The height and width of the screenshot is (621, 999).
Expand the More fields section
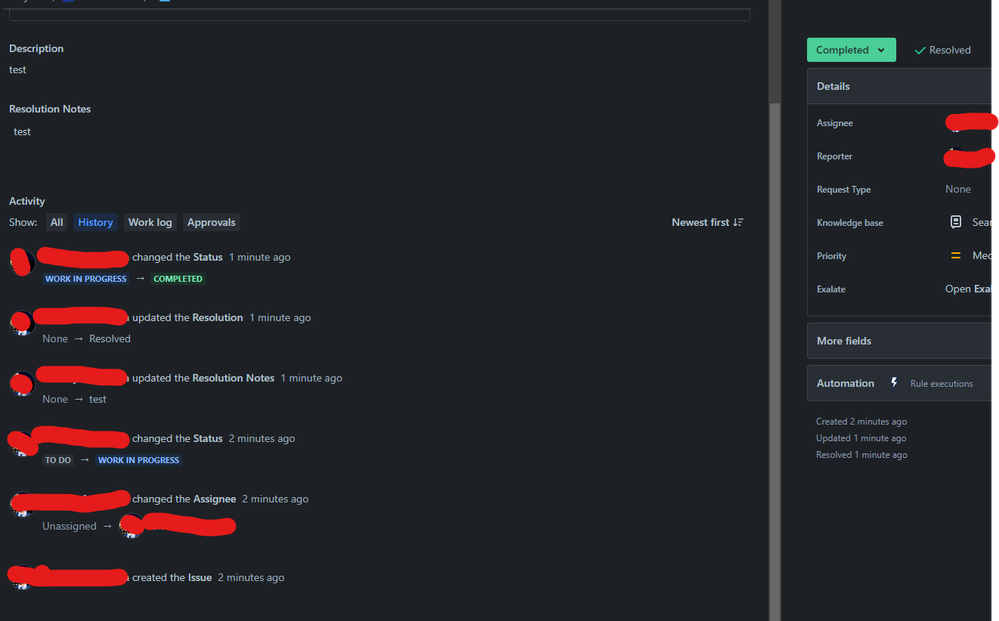pos(899,341)
